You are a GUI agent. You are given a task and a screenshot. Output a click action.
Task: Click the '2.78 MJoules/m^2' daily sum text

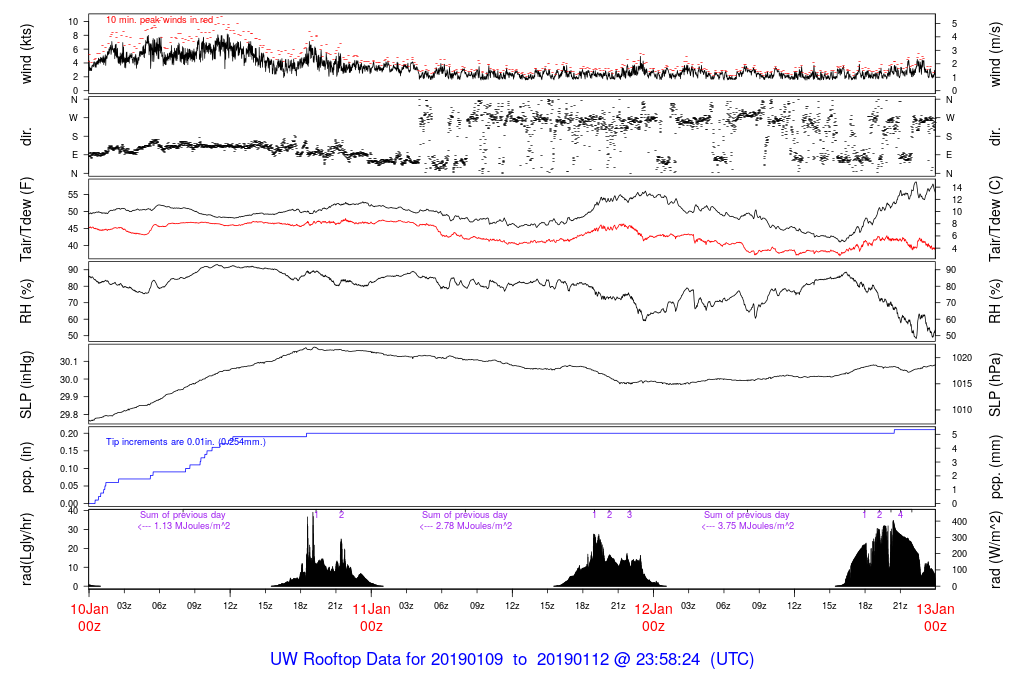point(473,526)
